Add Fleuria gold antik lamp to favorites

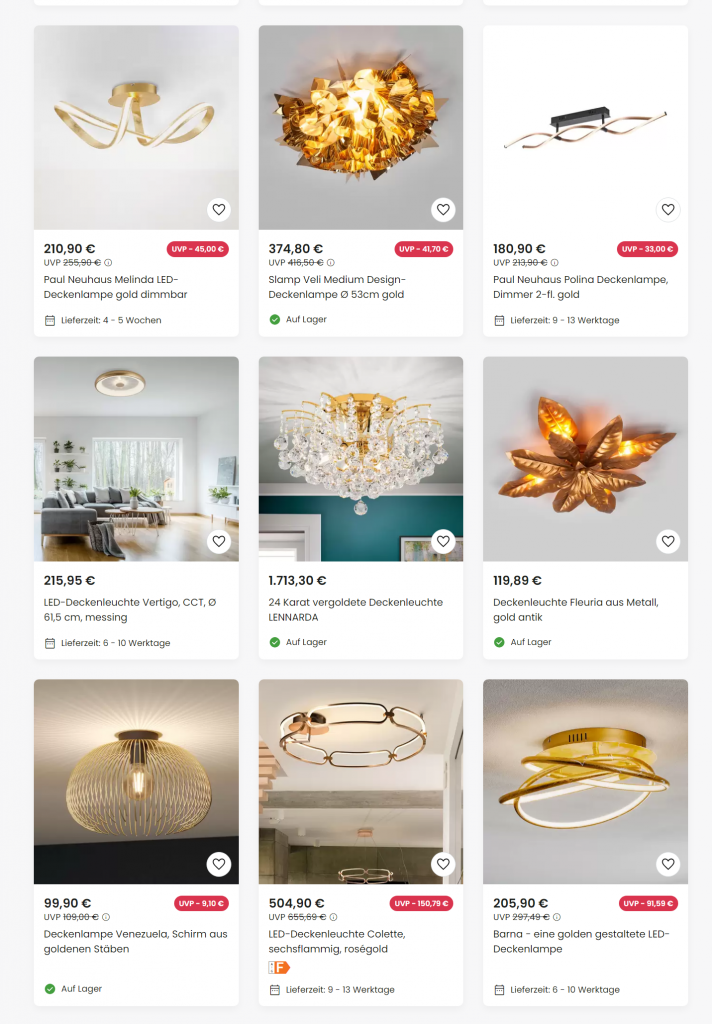pos(668,541)
